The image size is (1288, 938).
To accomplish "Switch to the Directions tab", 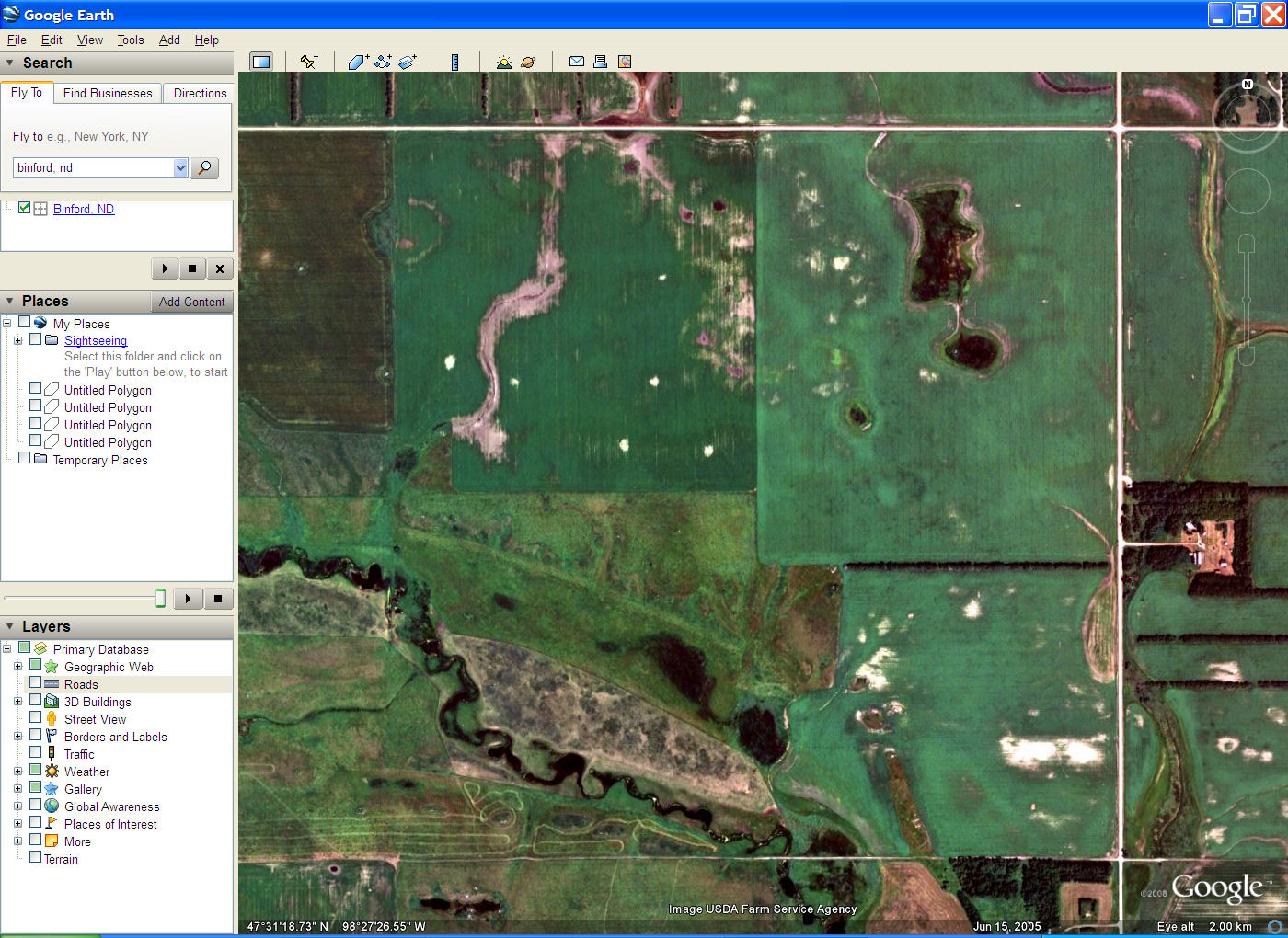I will 200,93.
